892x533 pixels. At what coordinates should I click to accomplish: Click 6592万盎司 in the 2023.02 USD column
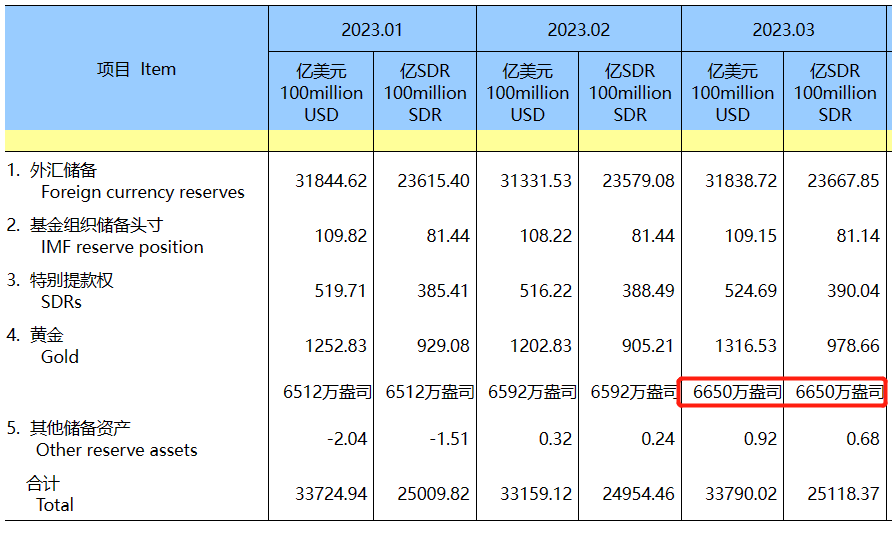point(532,392)
